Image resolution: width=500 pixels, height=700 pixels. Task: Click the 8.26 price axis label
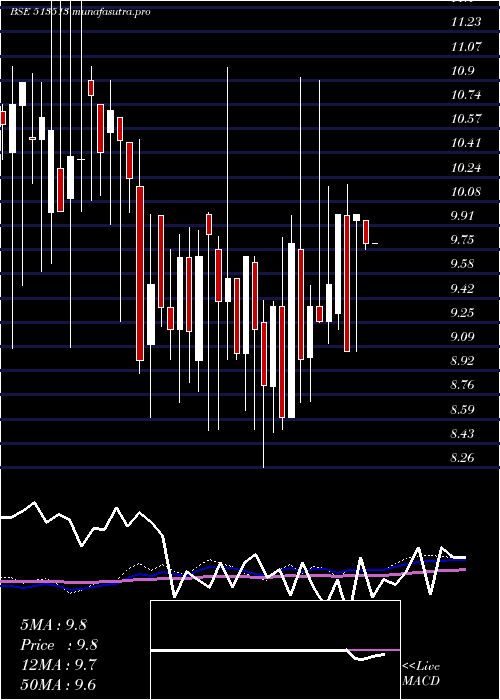click(x=462, y=458)
